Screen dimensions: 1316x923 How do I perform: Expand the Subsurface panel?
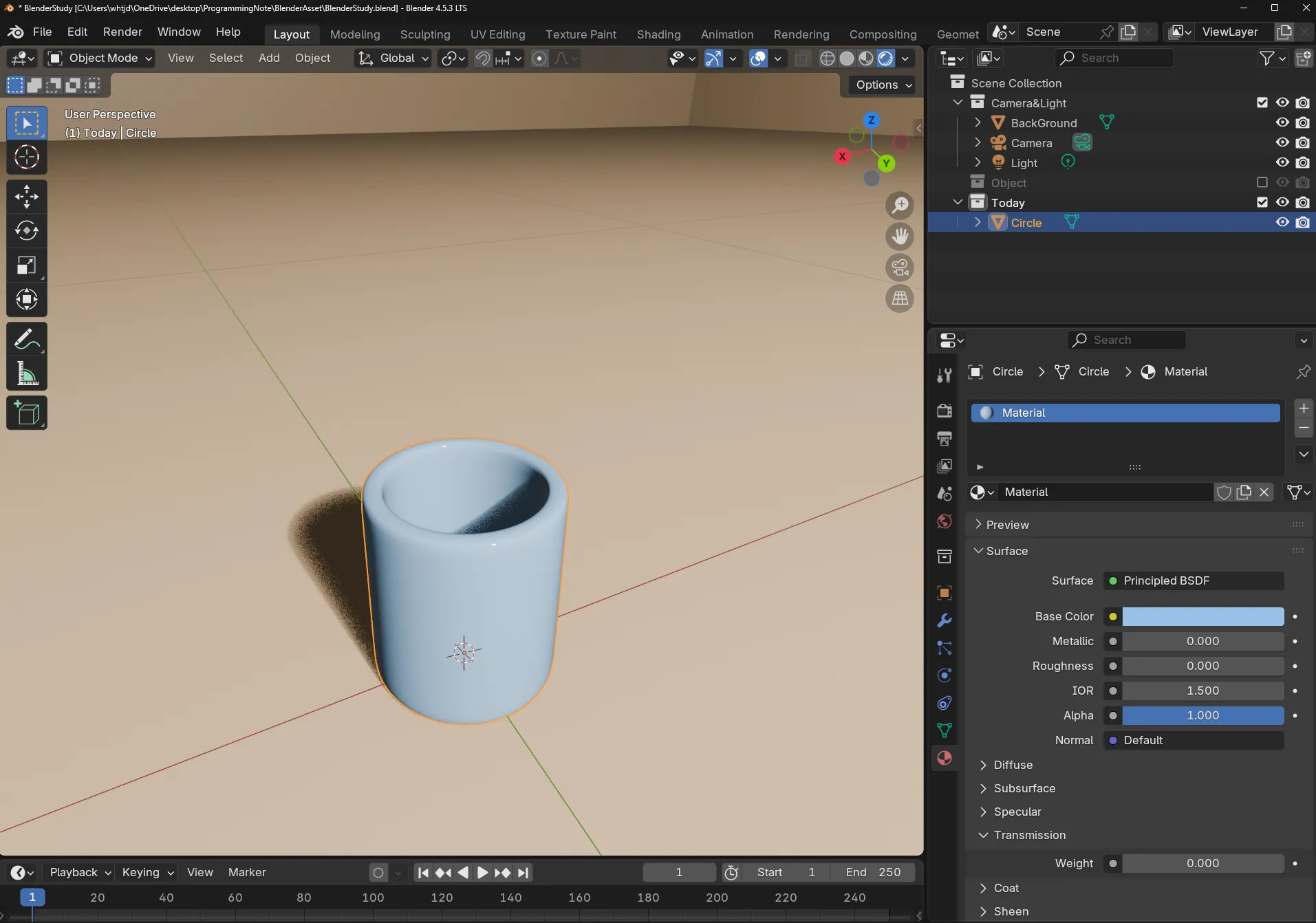(x=1024, y=788)
